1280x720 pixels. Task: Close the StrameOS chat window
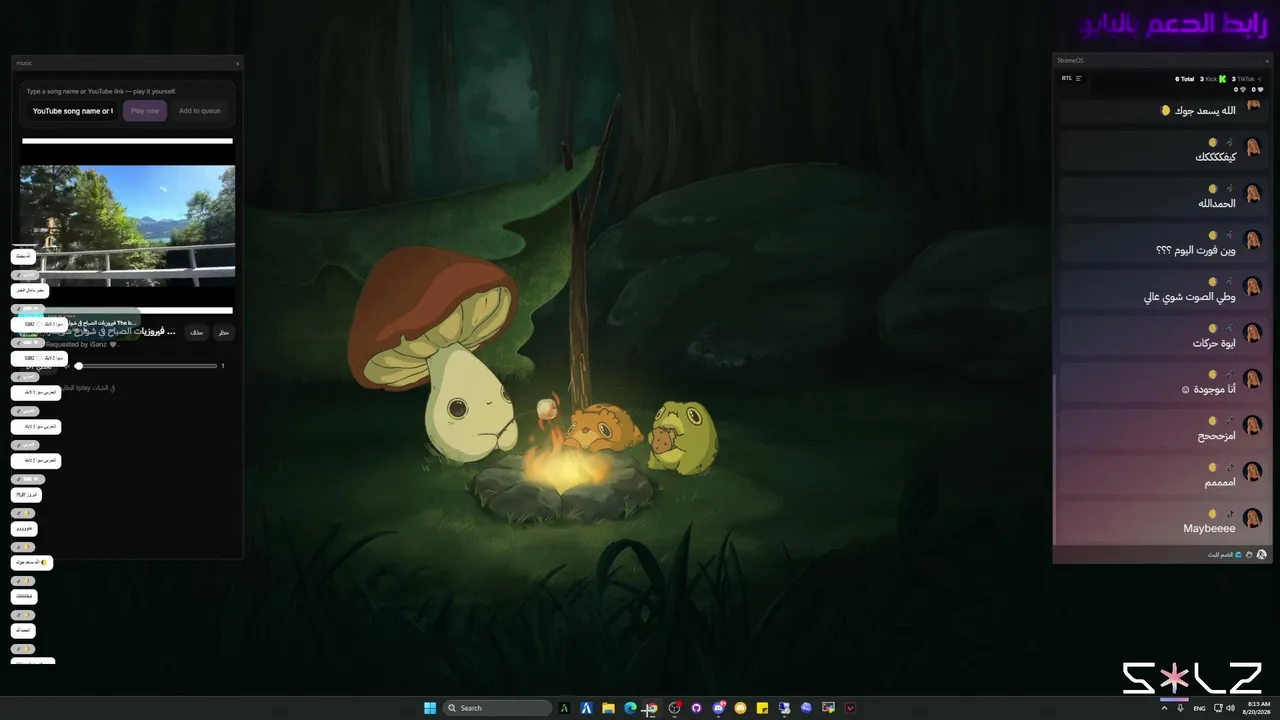pyautogui.click(x=1267, y=61)
